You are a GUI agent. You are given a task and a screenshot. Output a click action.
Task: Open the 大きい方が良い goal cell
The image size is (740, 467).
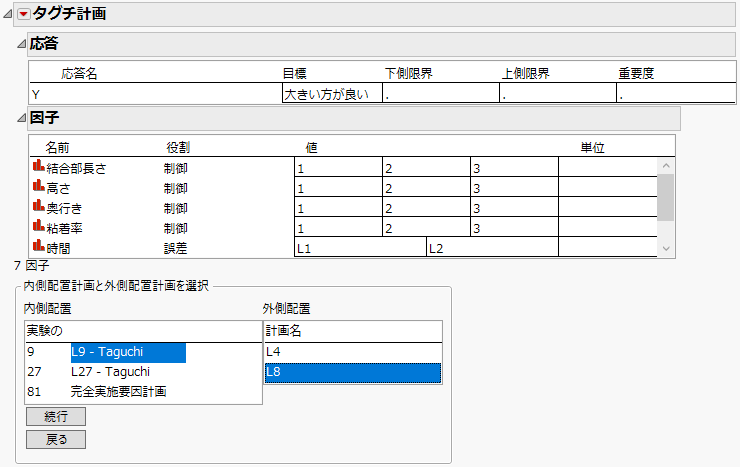332,94
